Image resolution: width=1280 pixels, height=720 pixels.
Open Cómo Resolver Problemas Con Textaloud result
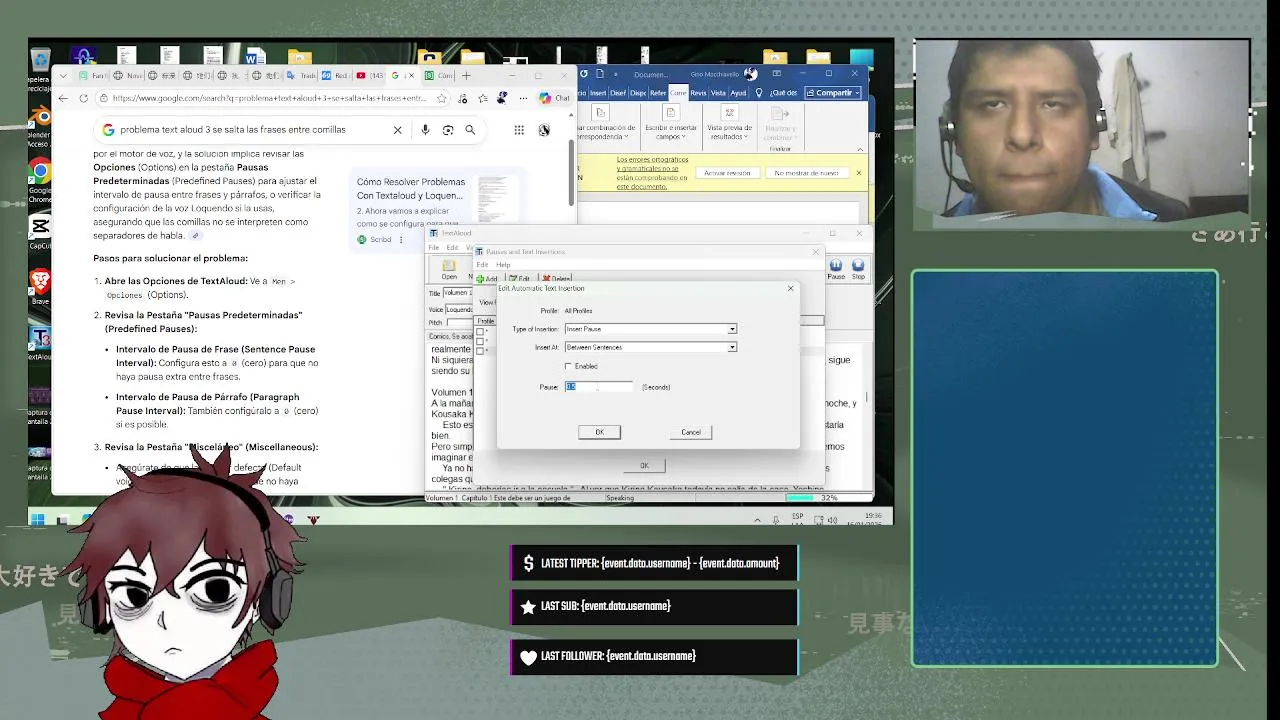click(x=411, y=189)
